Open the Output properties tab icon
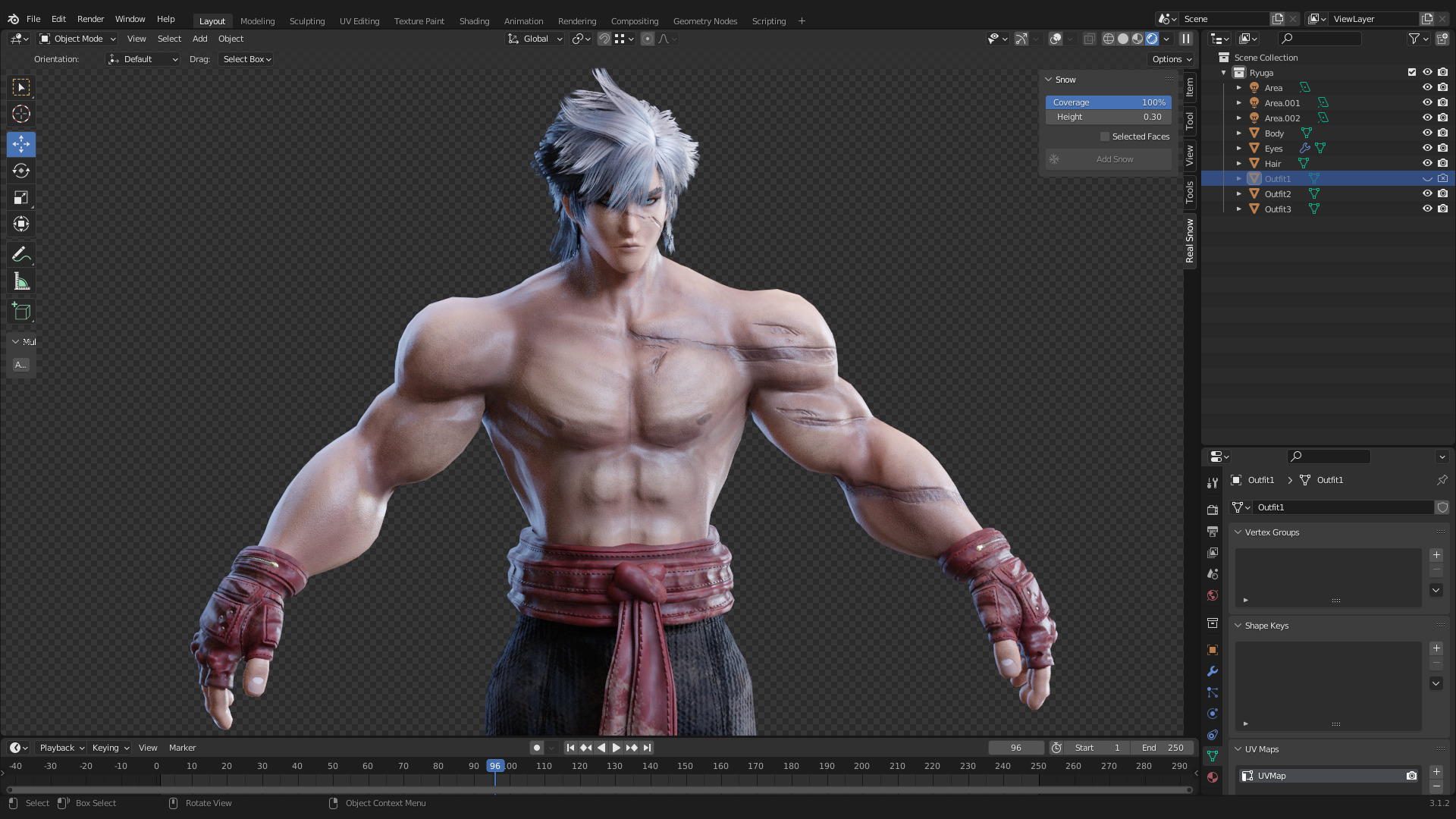1456x819 pixels. (1213, 531)
